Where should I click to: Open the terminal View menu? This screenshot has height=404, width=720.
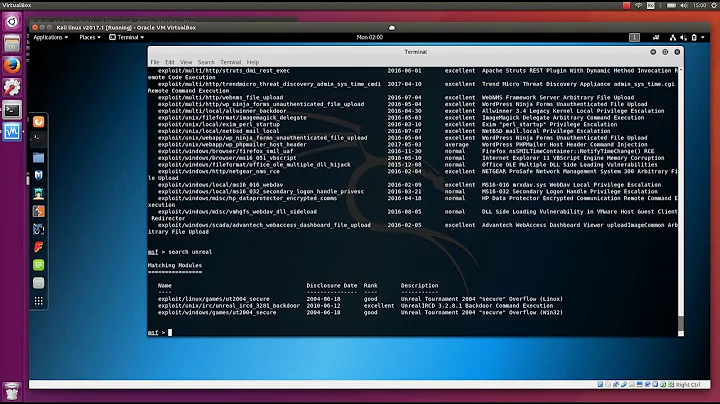(186, 62)
